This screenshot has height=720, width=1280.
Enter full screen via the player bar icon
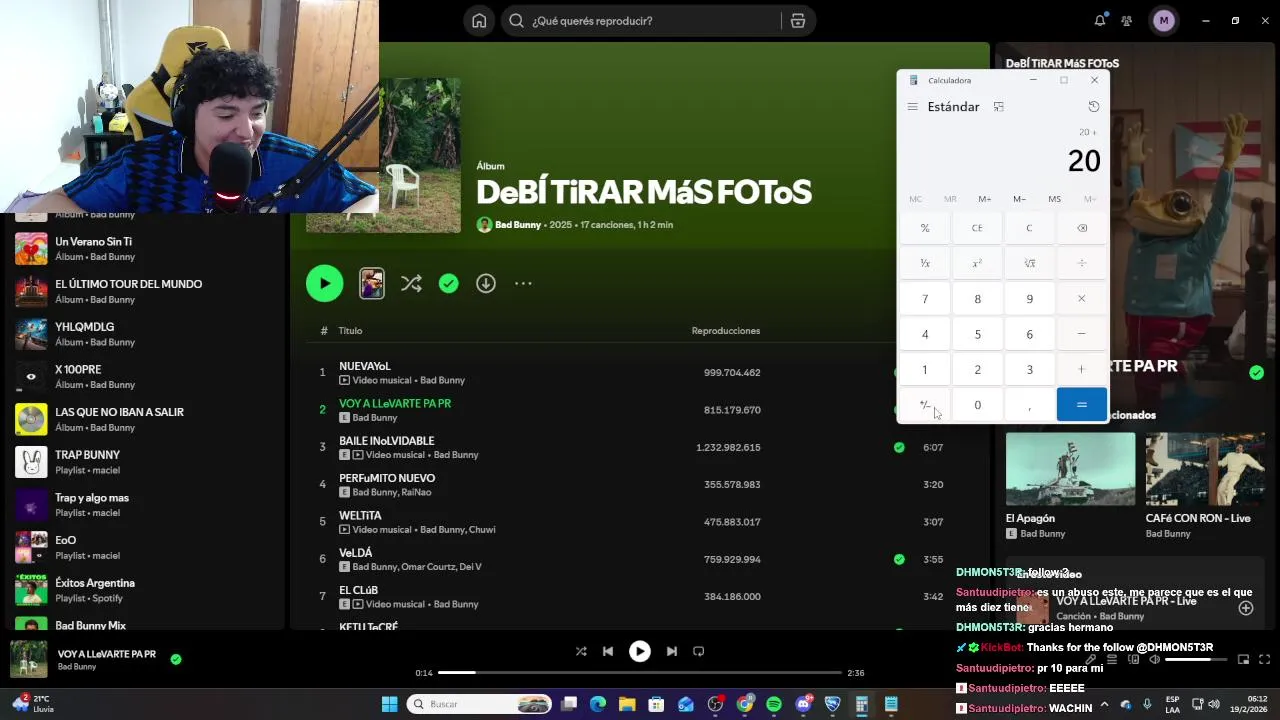coord(1264,660)
